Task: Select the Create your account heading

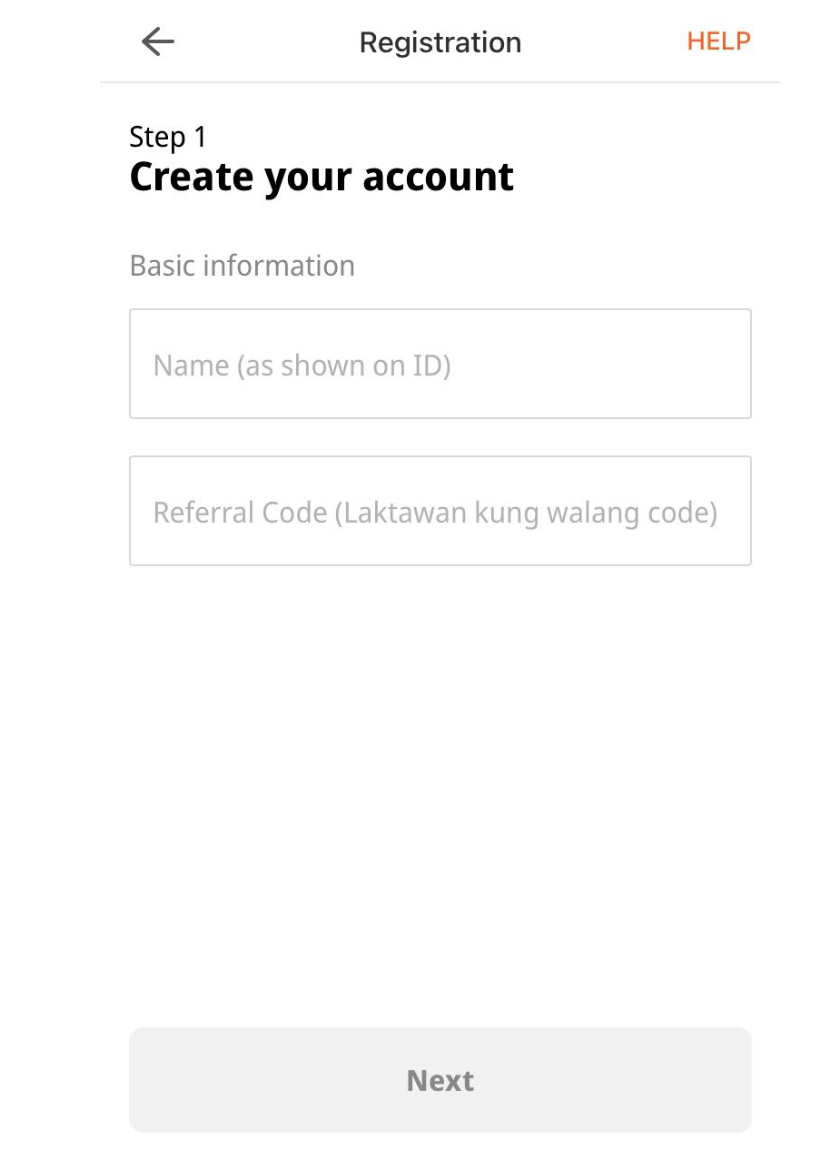Action: [x=321, y=177]
